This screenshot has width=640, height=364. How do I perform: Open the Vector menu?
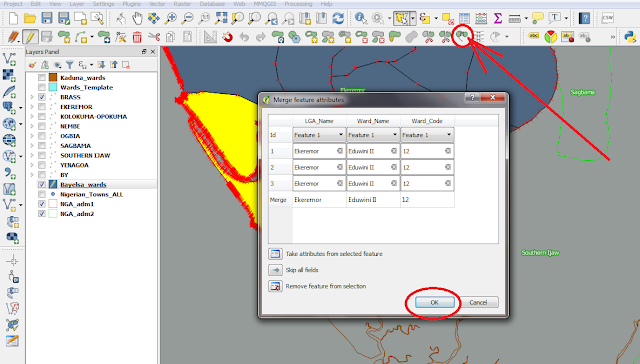click(157, 4)
